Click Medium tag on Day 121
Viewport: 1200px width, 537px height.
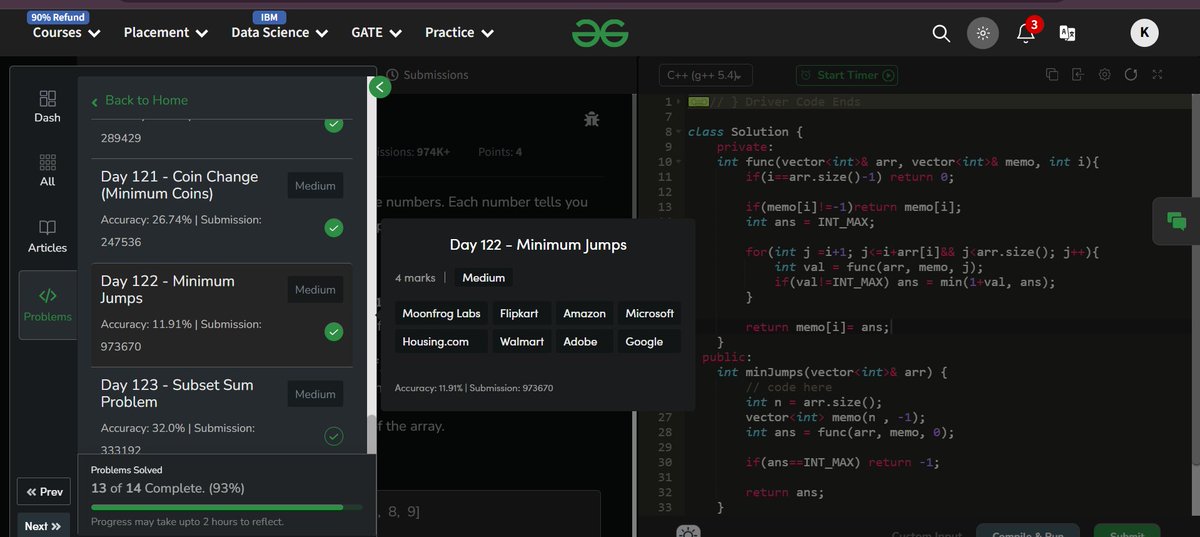pos(315,185)
